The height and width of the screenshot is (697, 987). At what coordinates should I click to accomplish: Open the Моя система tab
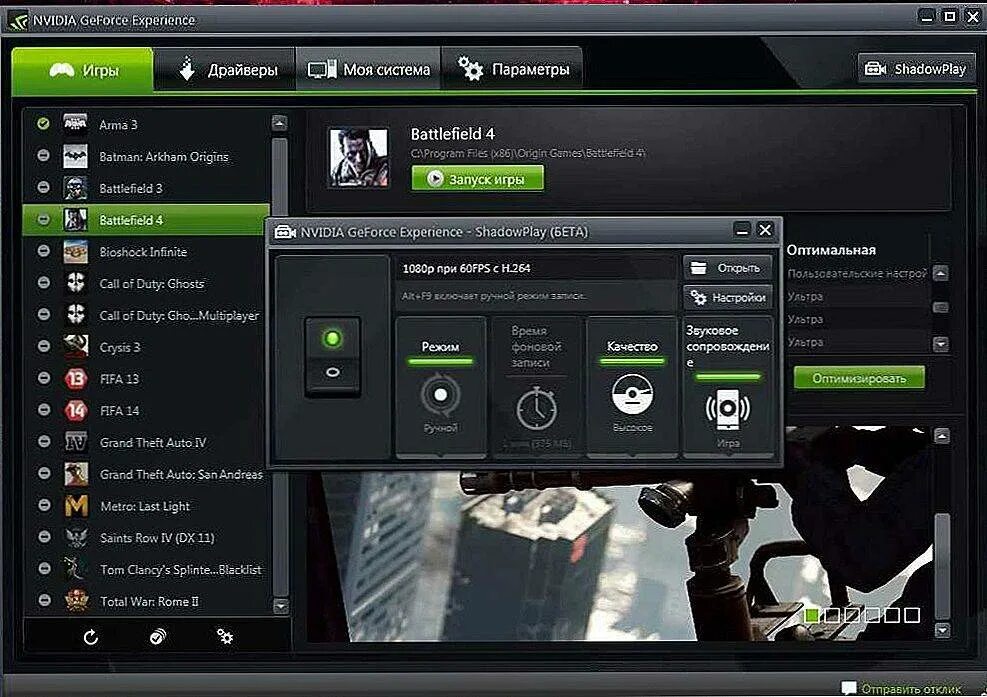click(x=369, y=69)
